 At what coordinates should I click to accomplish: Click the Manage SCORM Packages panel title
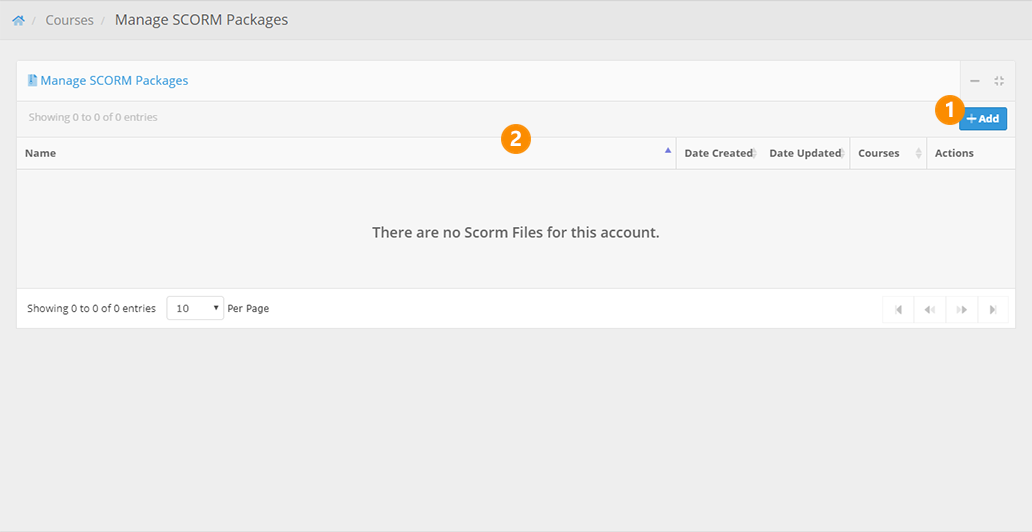click(x=114, y=80)
